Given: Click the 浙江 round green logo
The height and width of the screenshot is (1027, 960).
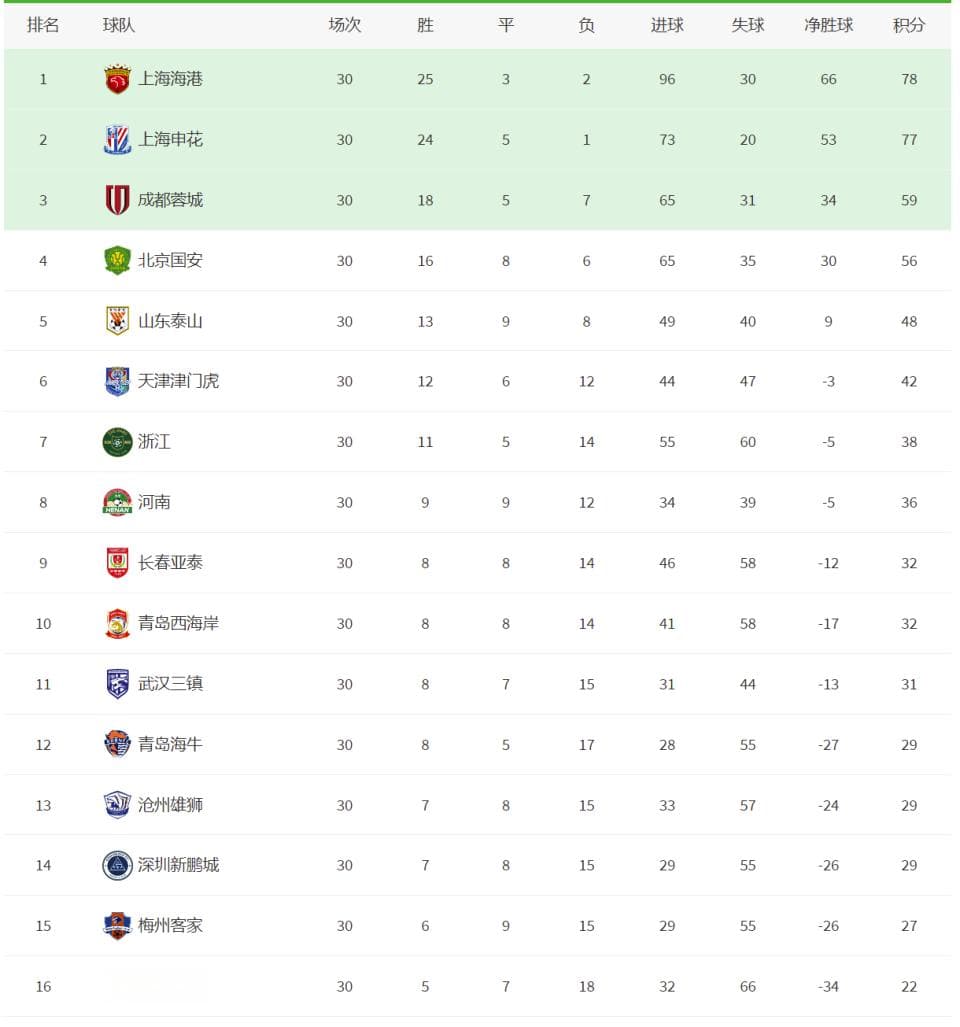Looking at the screenshot, I should pos(117,442).
